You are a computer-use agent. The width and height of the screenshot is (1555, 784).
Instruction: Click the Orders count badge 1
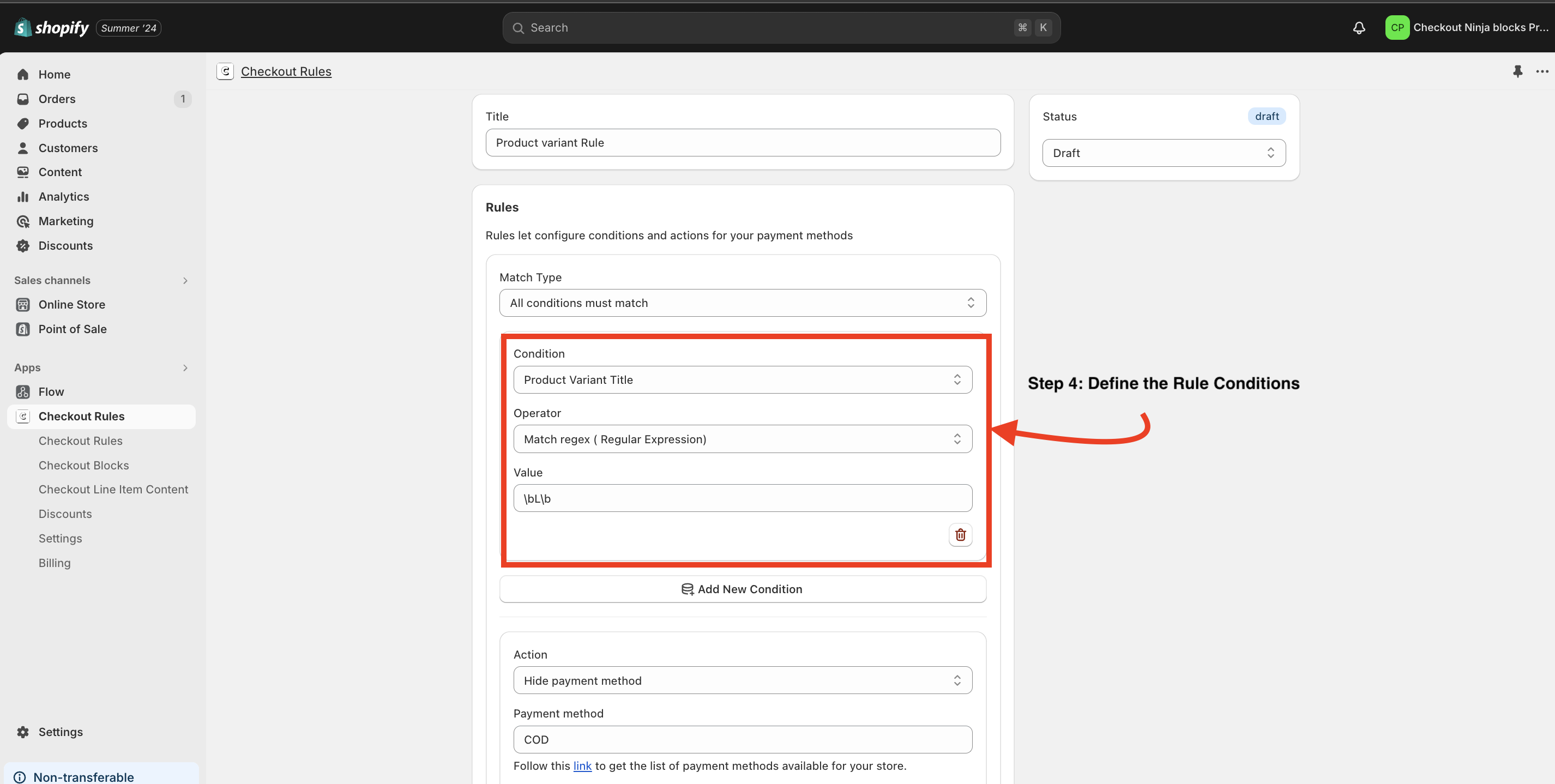point(183,99)
